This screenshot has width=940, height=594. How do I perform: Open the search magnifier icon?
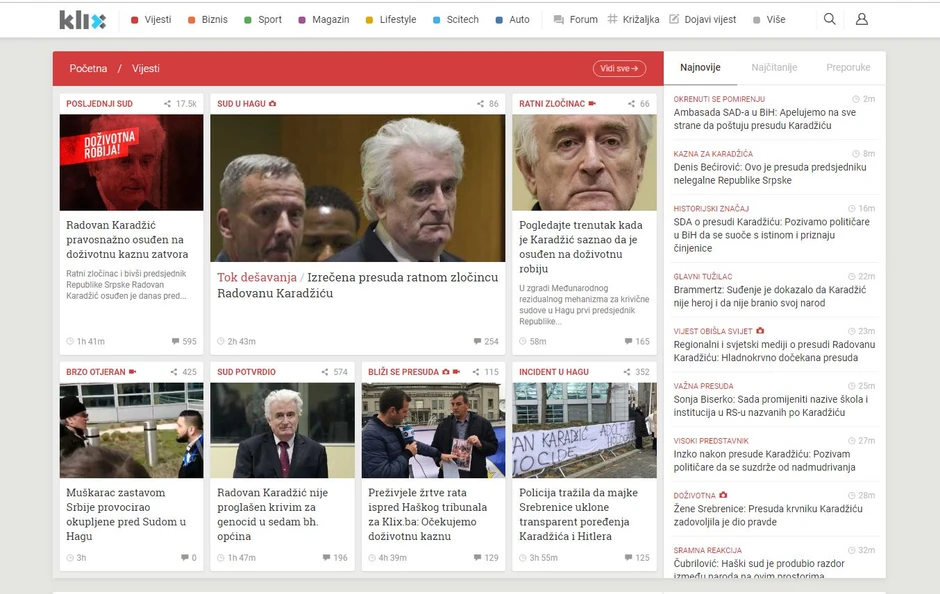click(830, 19)
